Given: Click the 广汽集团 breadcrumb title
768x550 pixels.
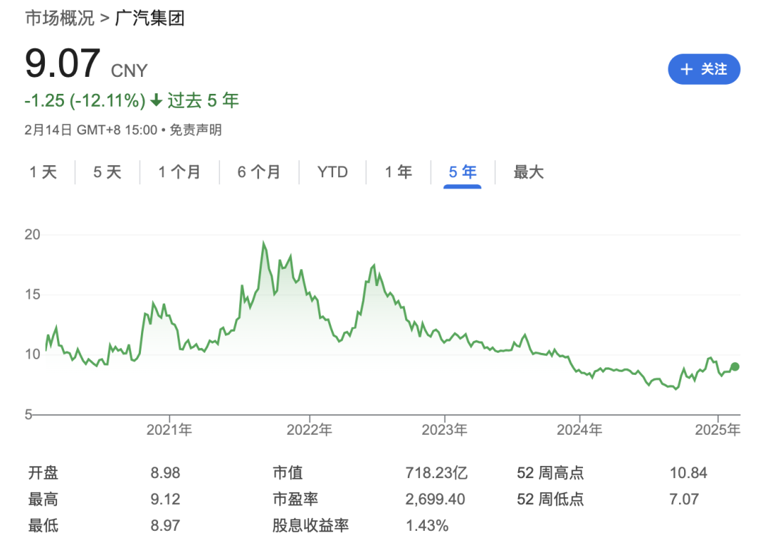Looking at the screenshot, I should coord(150,18).
